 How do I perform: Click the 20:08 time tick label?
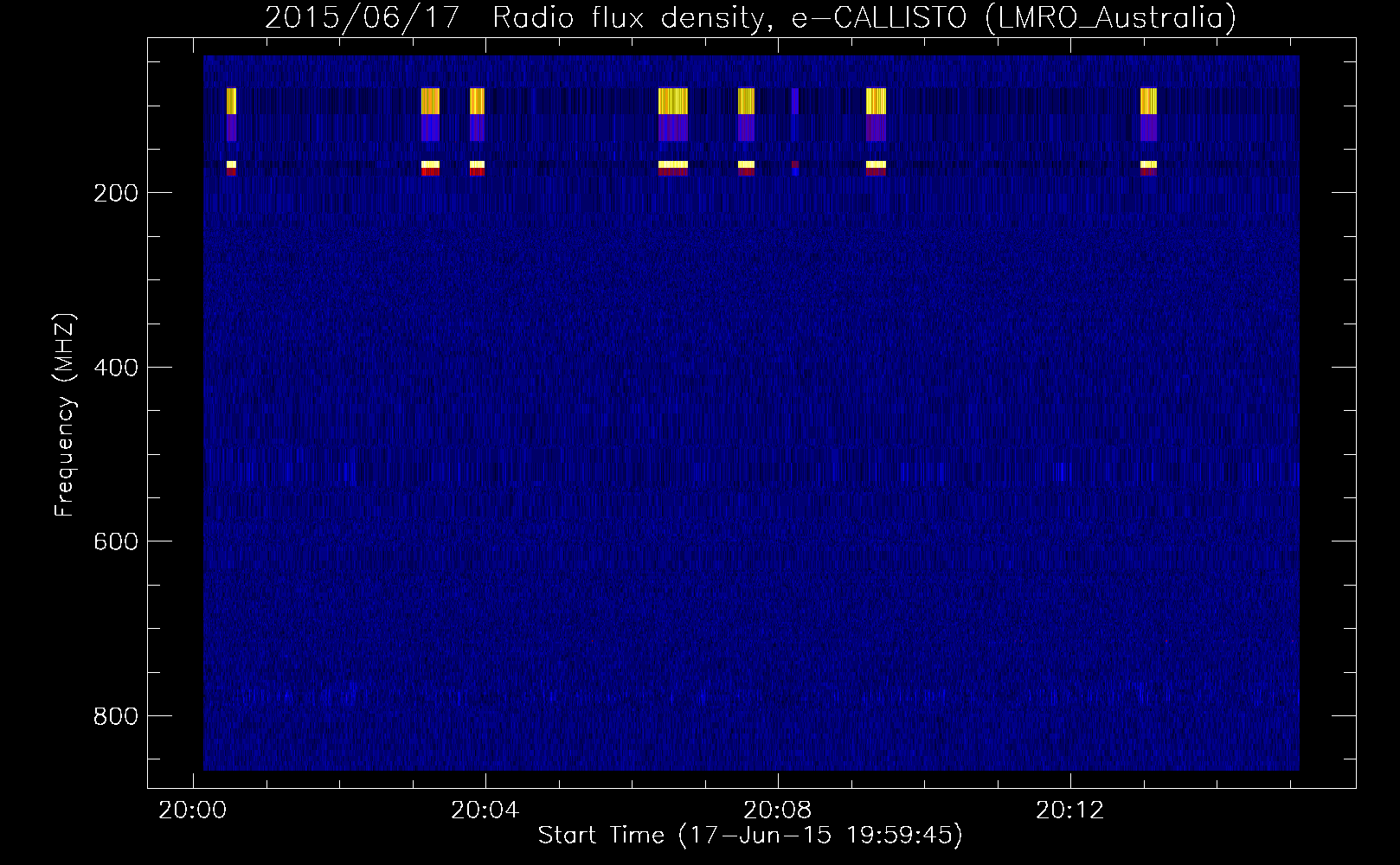coord(778,811)
